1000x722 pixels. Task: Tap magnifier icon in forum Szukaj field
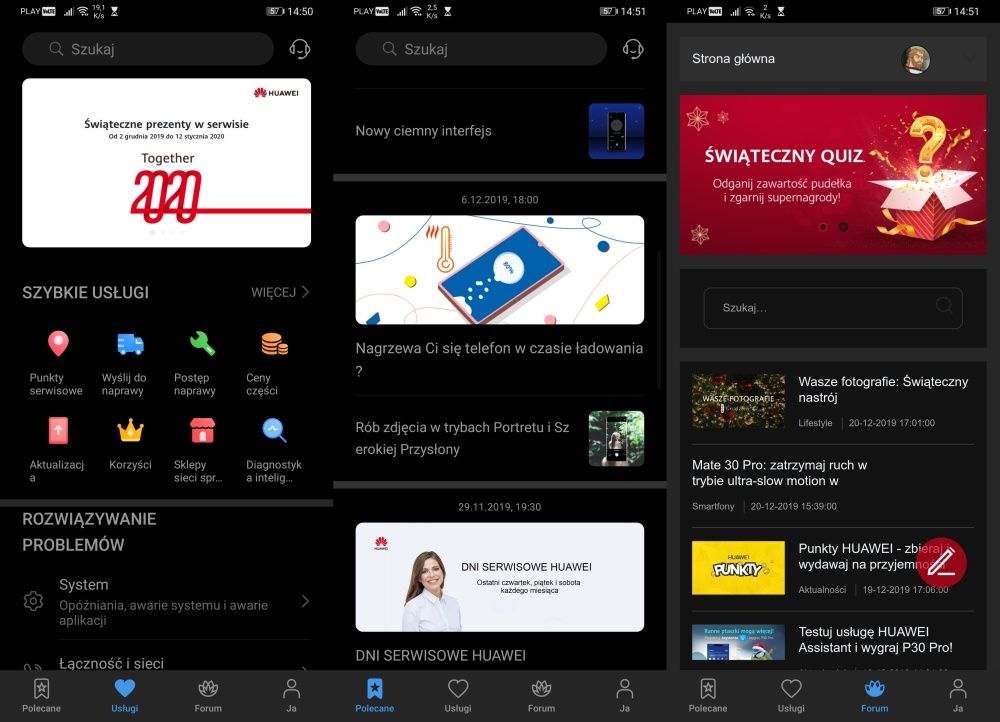click(x=944, y=306)
